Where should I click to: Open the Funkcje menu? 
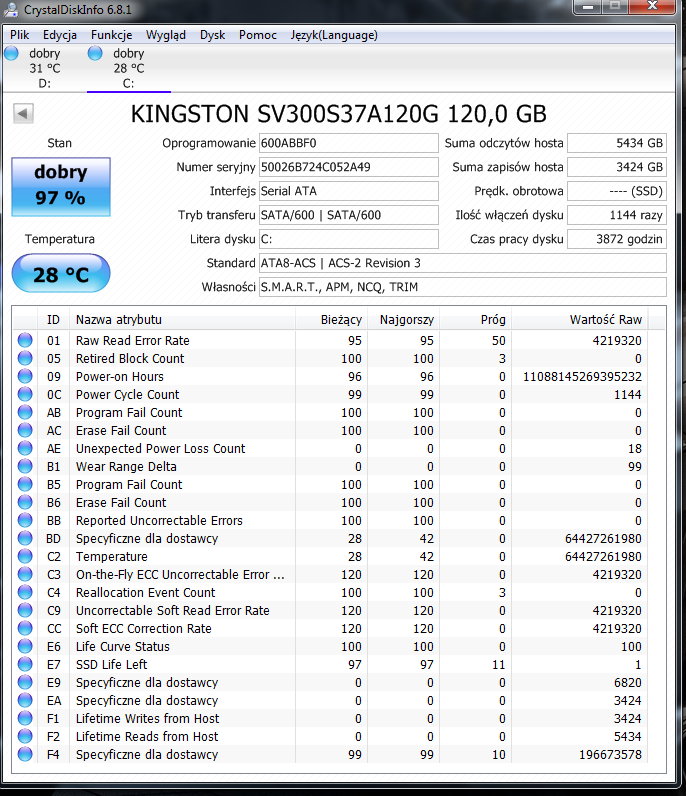point(112,35)
